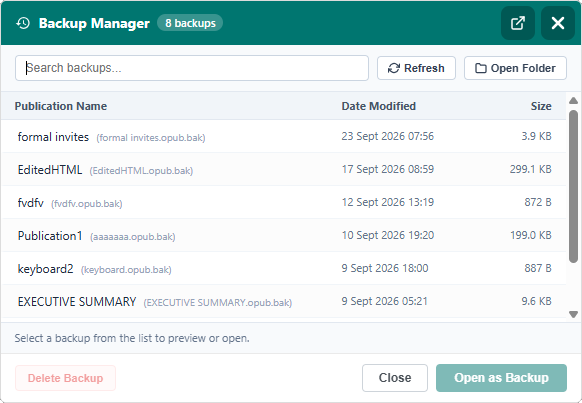Viewport: 582px width, 403px height.
Task: Select the formal invites backup
Action: click(x=284, y=137)
